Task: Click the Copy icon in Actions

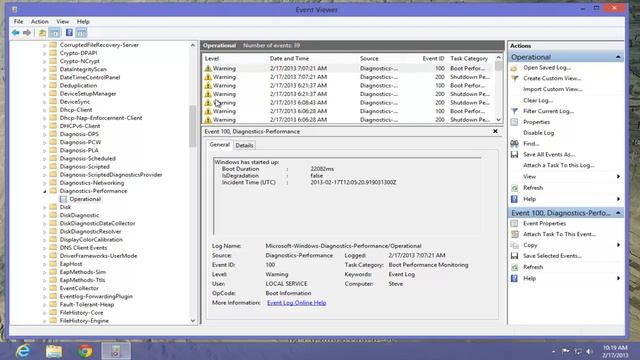Action: pos(514,245)
